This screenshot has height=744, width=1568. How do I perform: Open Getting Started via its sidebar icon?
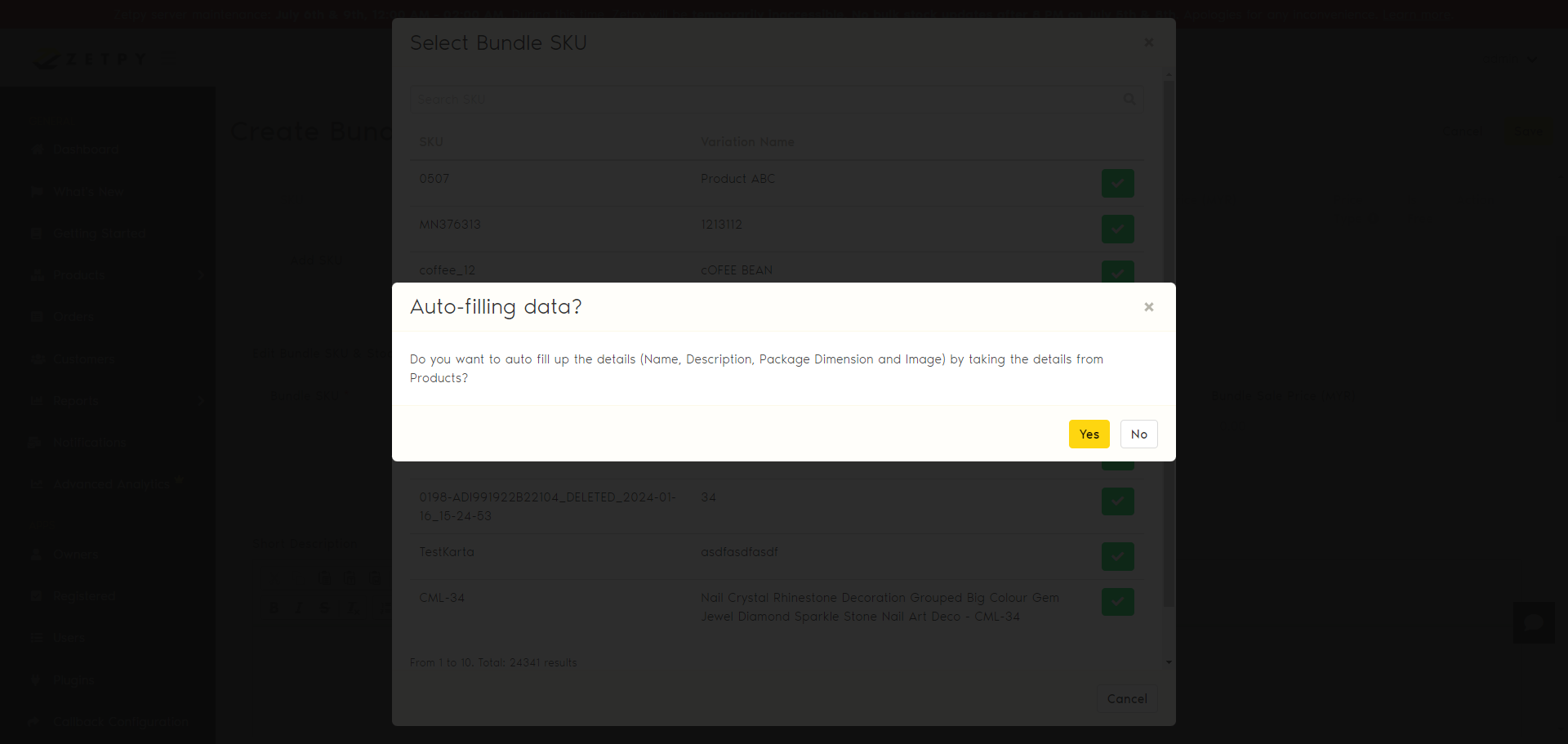tap(37, 233)
